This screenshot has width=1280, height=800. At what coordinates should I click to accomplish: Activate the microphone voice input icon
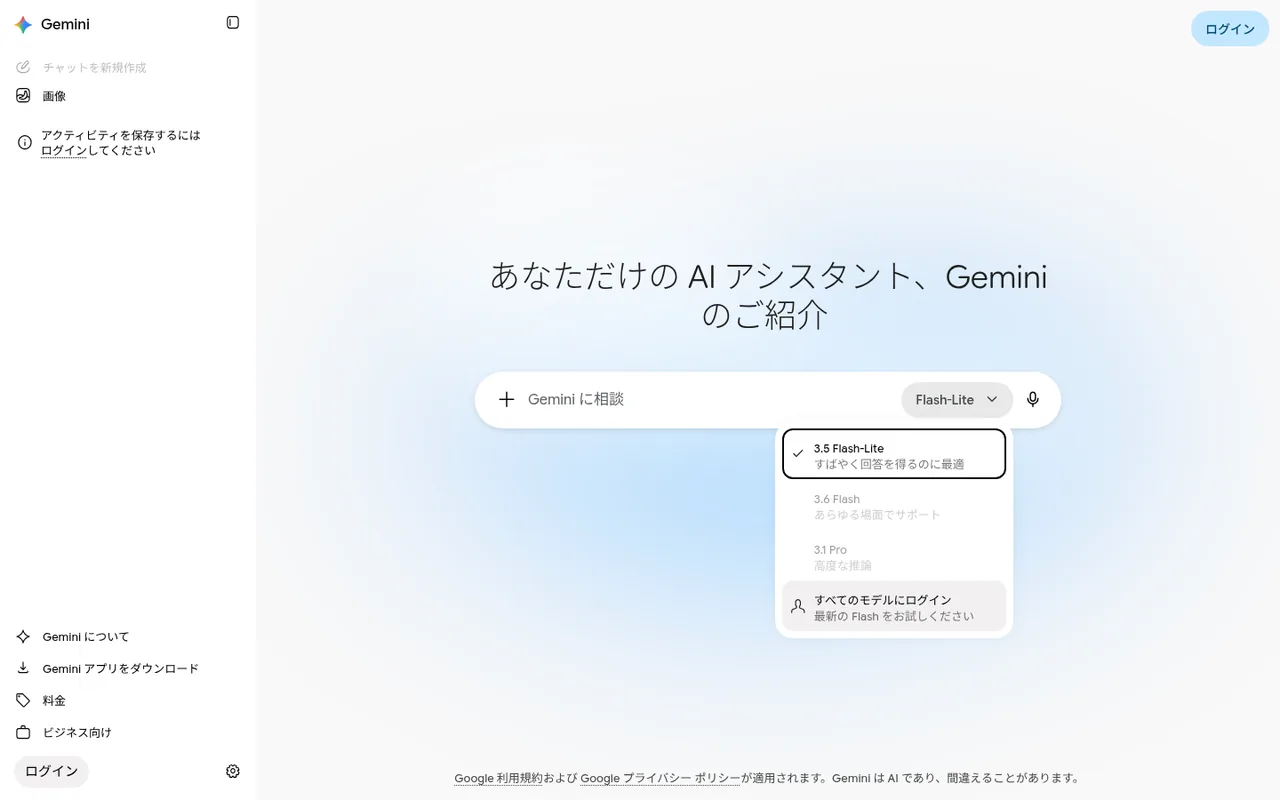1033,400
